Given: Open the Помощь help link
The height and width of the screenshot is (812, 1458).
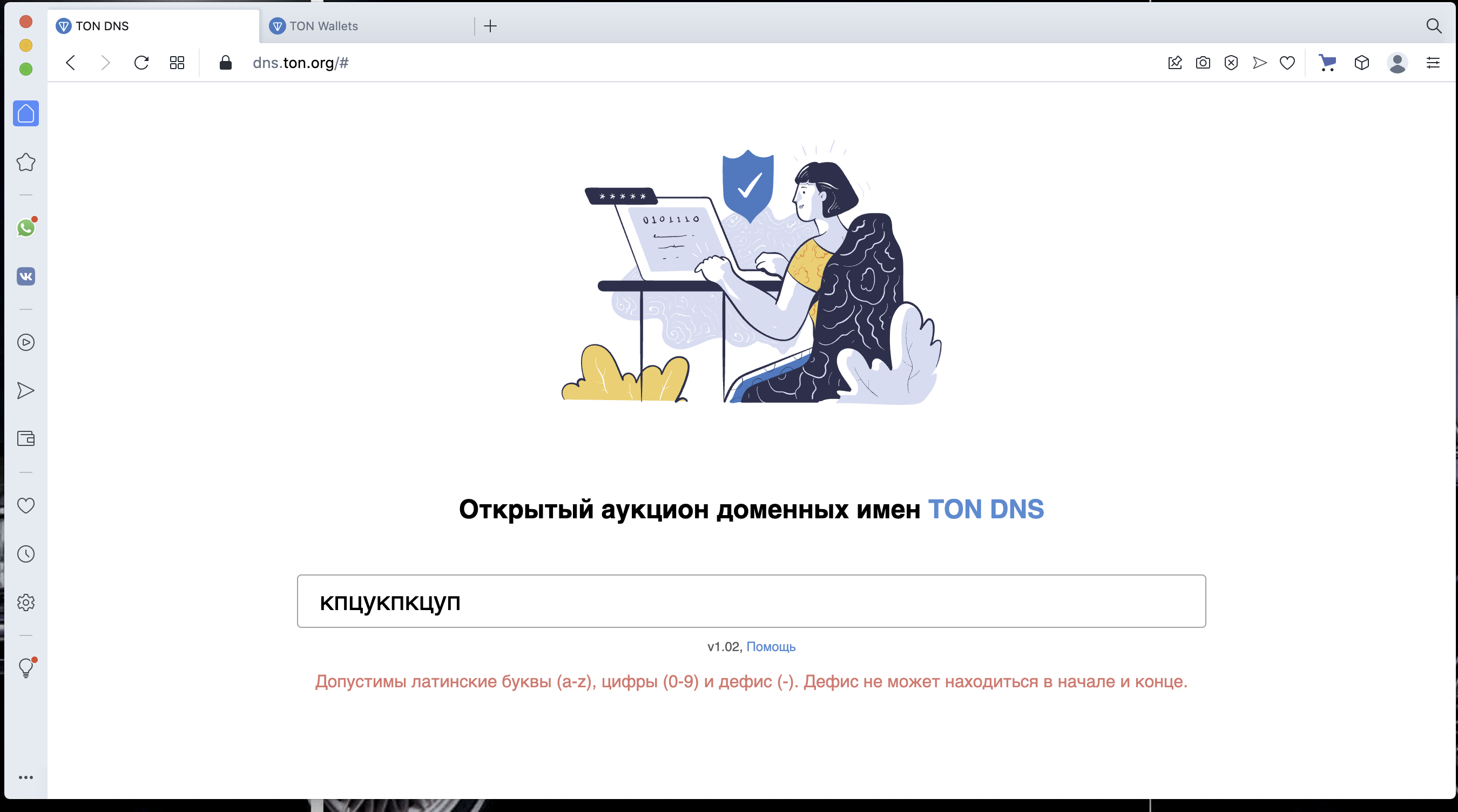Looking at the screenshot, I should coord(771,647).
